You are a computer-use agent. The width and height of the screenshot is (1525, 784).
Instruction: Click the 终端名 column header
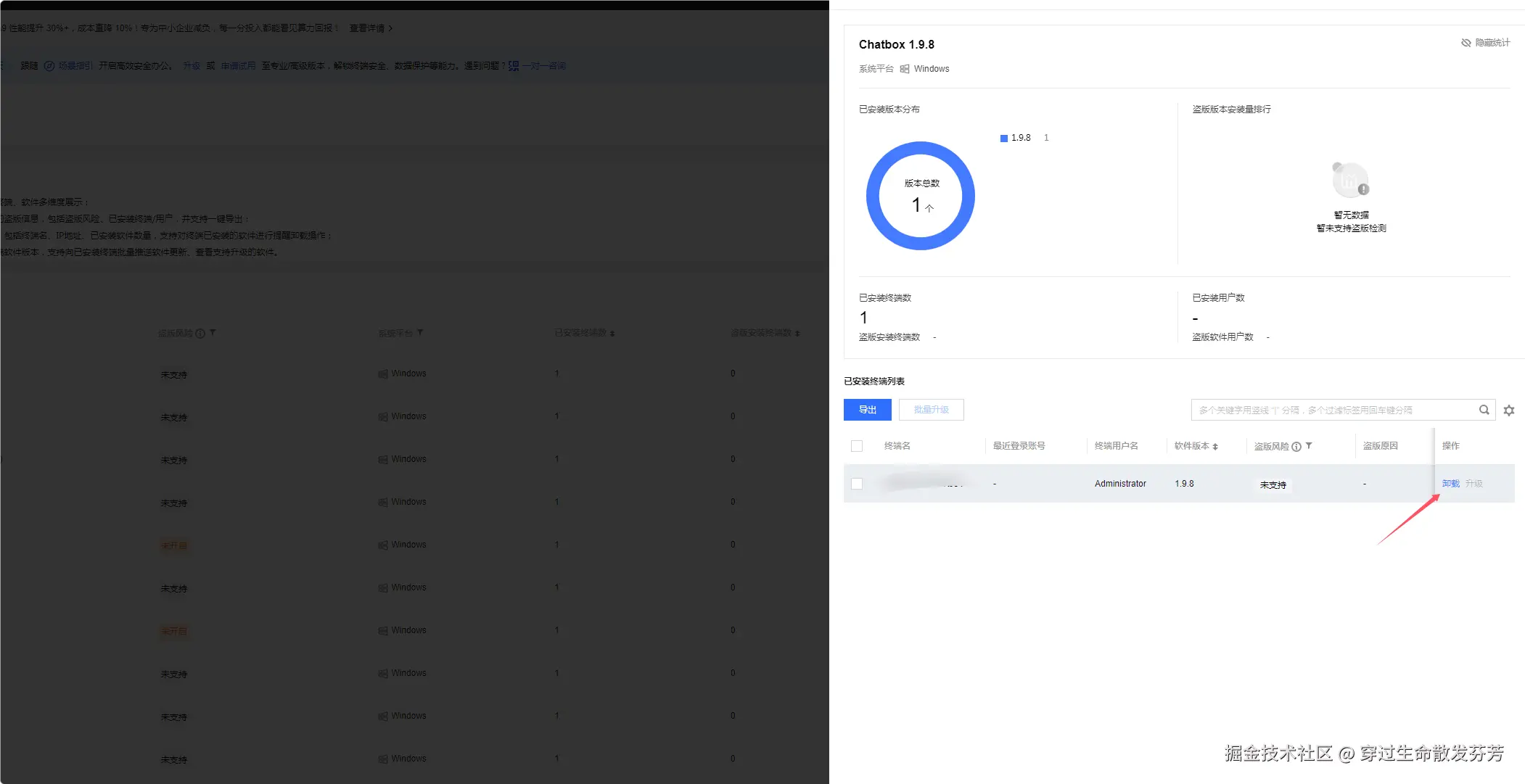[x=897, y=446]
